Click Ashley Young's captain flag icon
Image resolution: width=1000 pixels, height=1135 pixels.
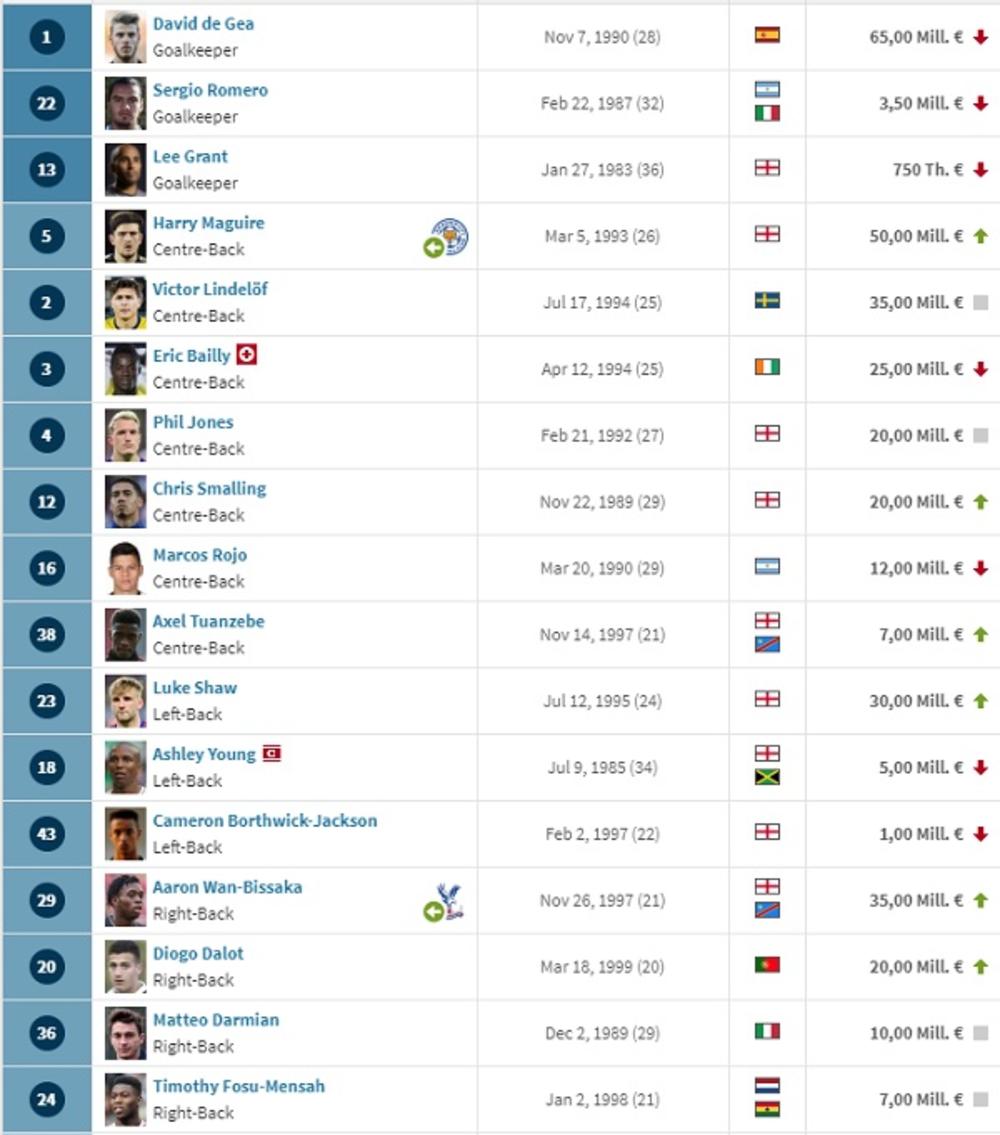coord(271,753)
